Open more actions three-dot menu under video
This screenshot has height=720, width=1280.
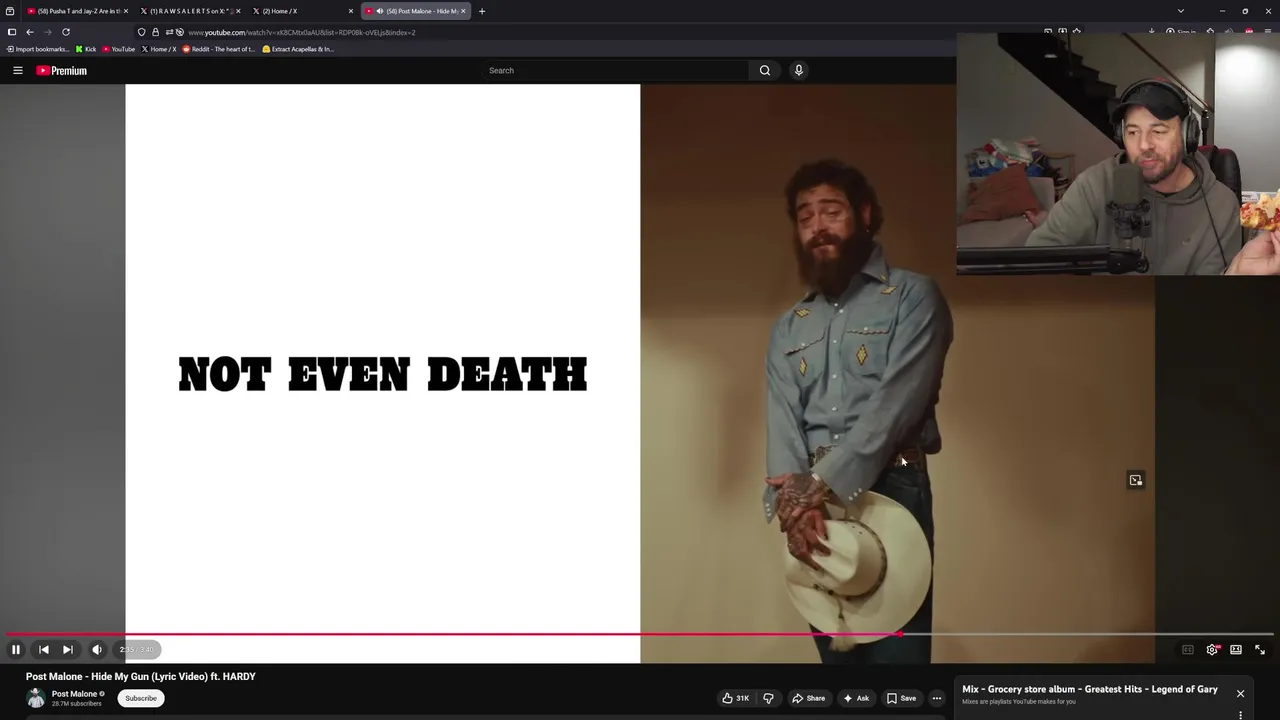[x=937, y=698]
